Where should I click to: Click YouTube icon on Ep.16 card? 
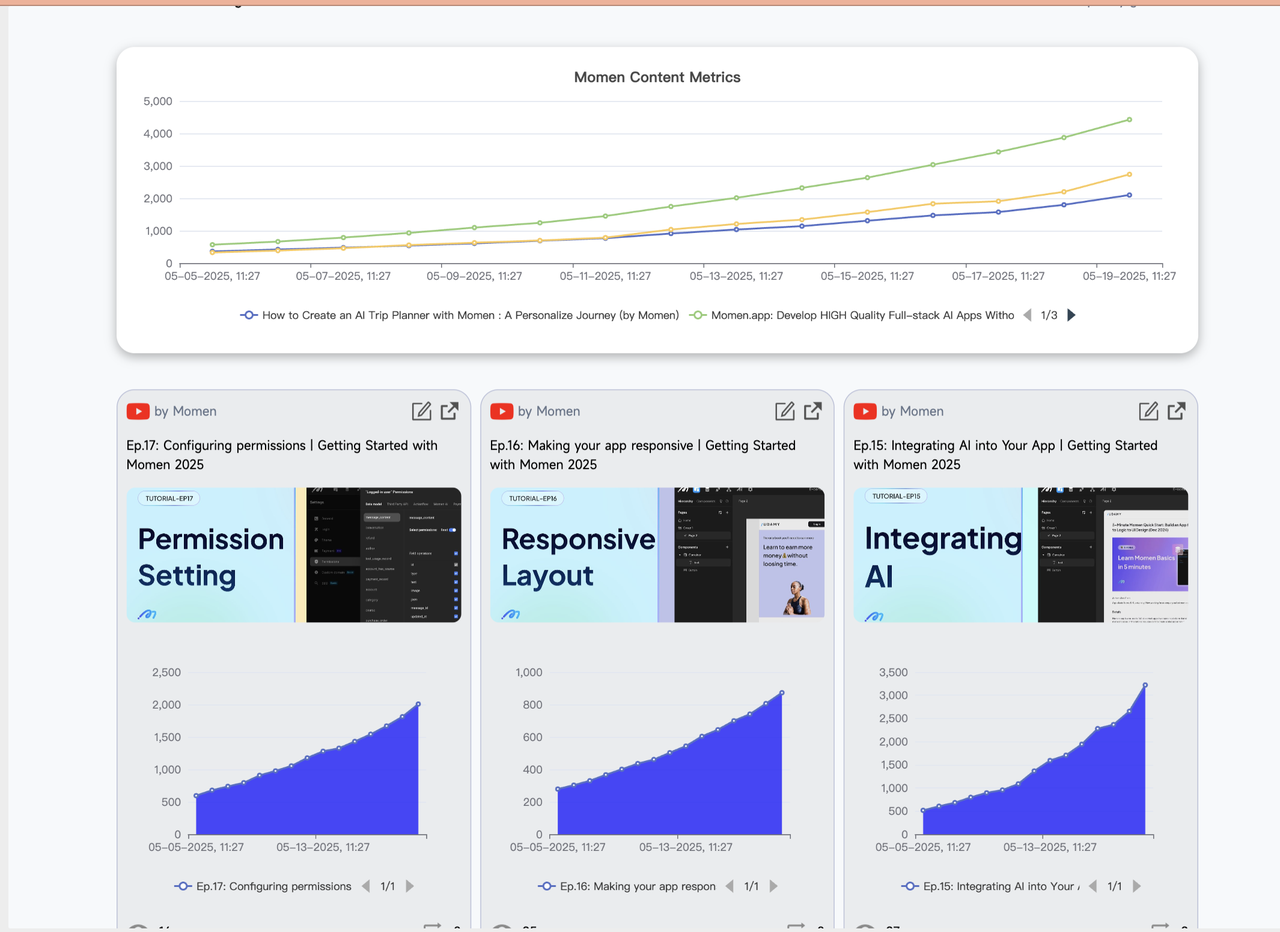[502, 411]
